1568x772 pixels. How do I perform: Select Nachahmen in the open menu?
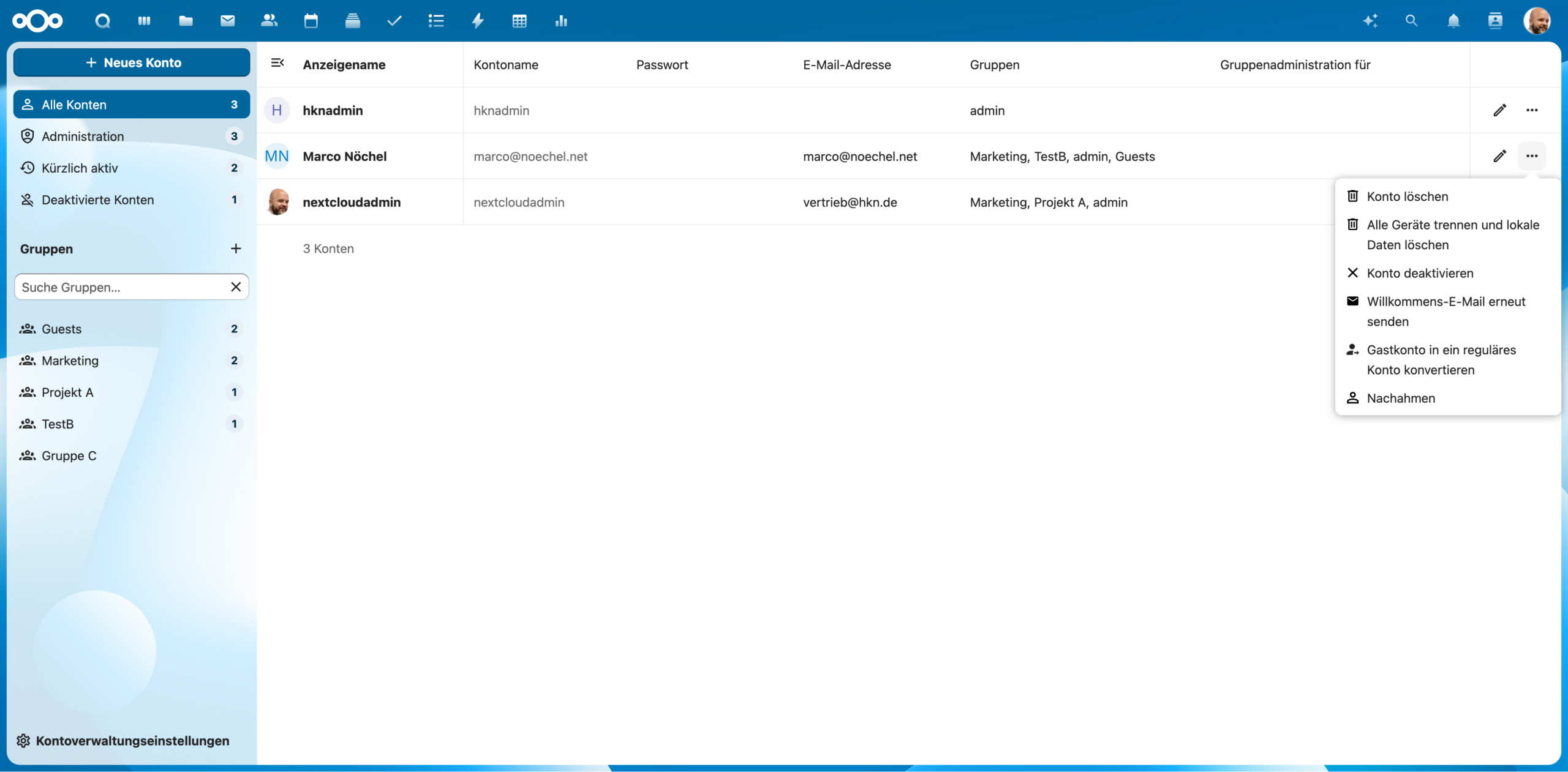[1401, 398]
